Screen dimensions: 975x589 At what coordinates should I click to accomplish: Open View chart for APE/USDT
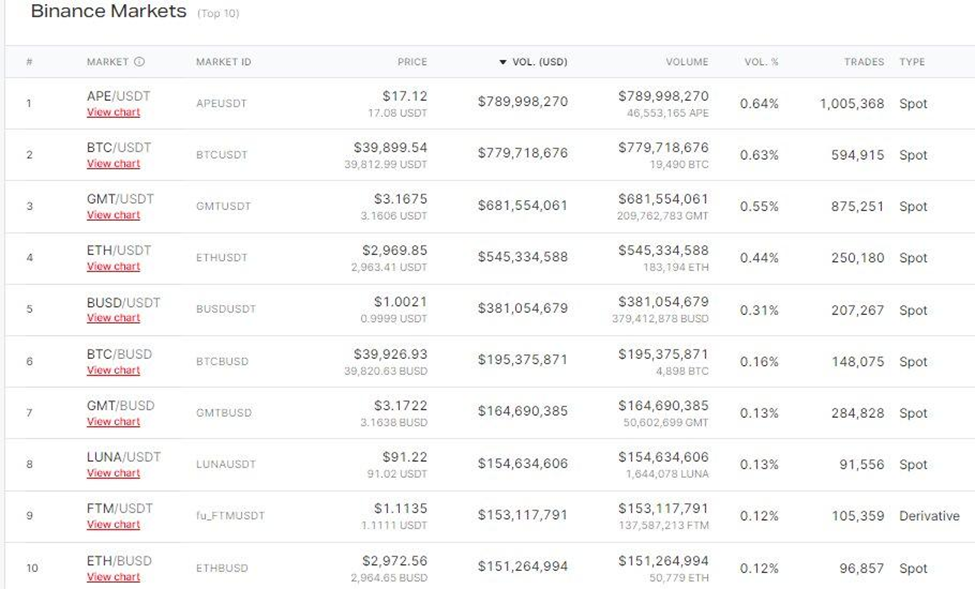coord(113,113)
